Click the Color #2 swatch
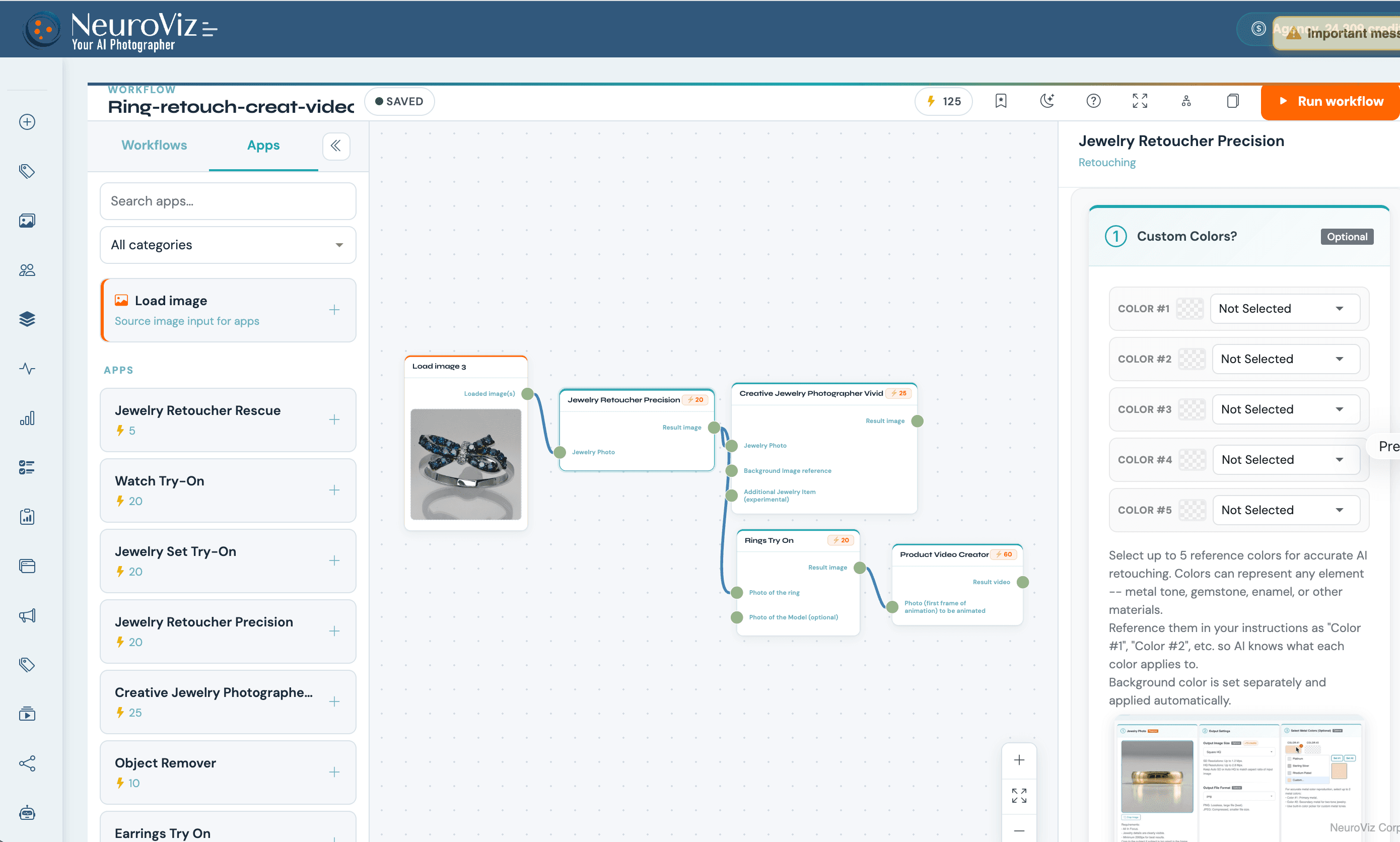Image resolution: width=1400 pixels, height=842 pixels. [x=1193, y=359]
